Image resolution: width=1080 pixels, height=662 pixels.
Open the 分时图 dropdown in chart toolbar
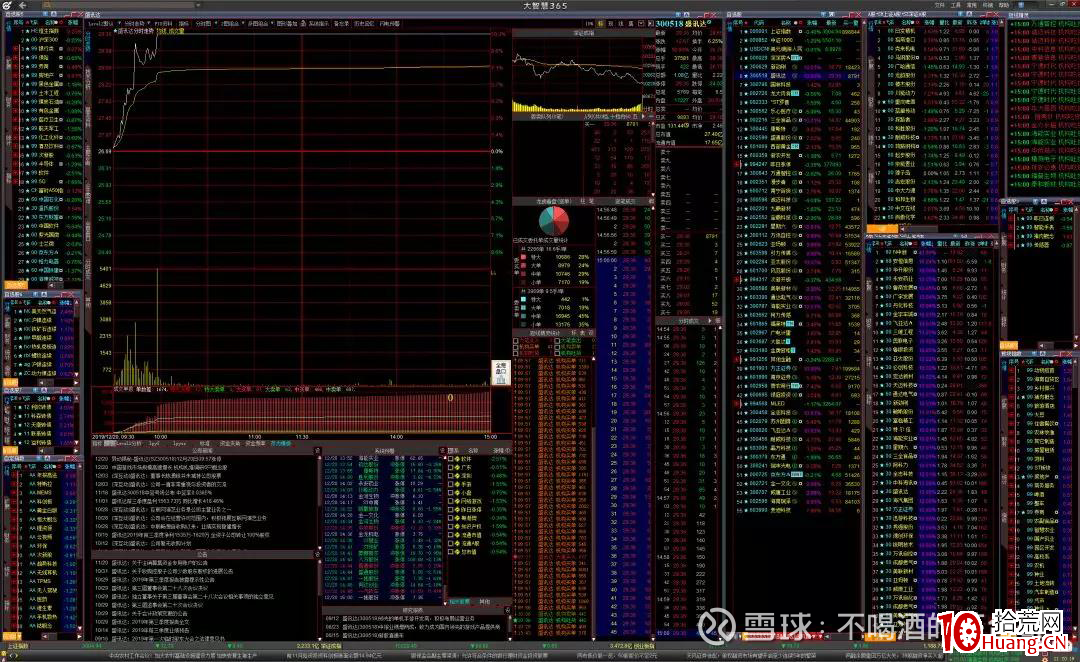point(215,23)
